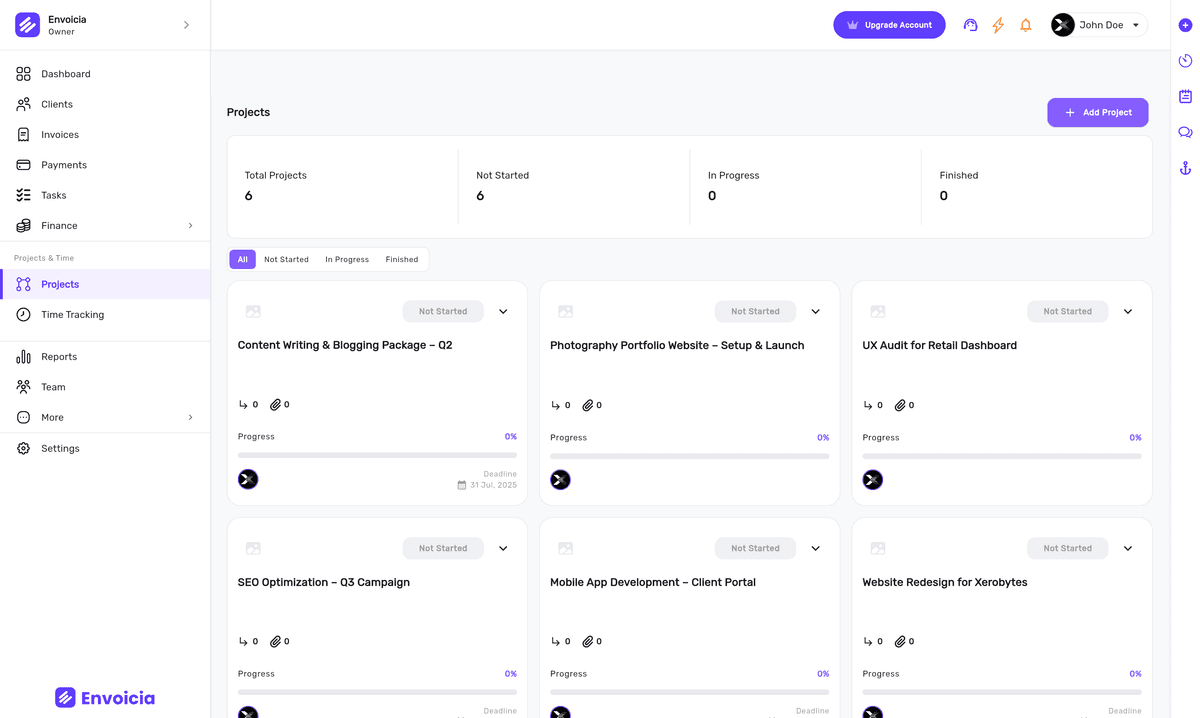Click the UX Audit project progress bar
This screenshot has width=1200, height=718.
pos(1001,454)
